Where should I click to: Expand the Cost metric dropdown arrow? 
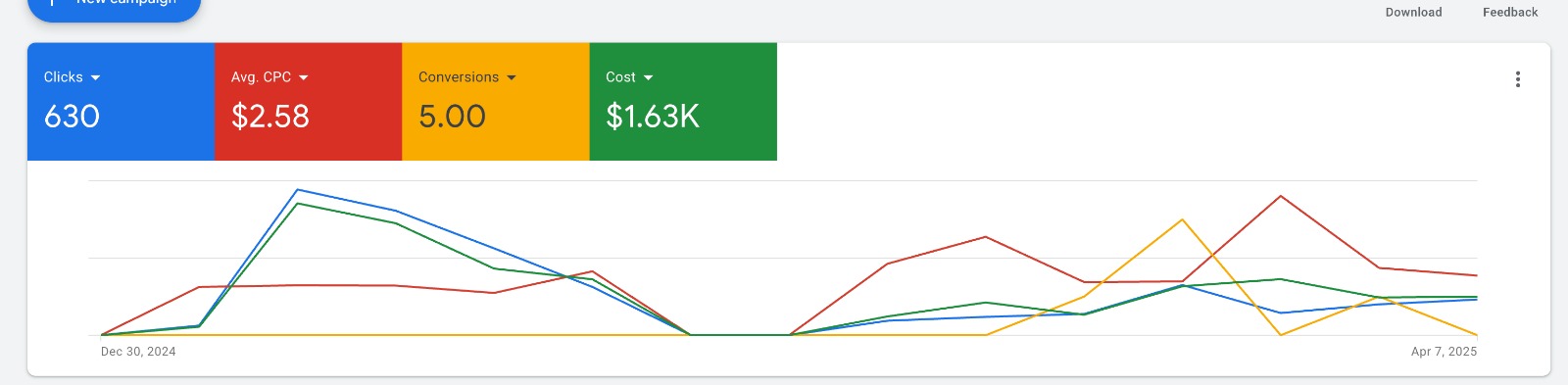(x=648, y=77)
